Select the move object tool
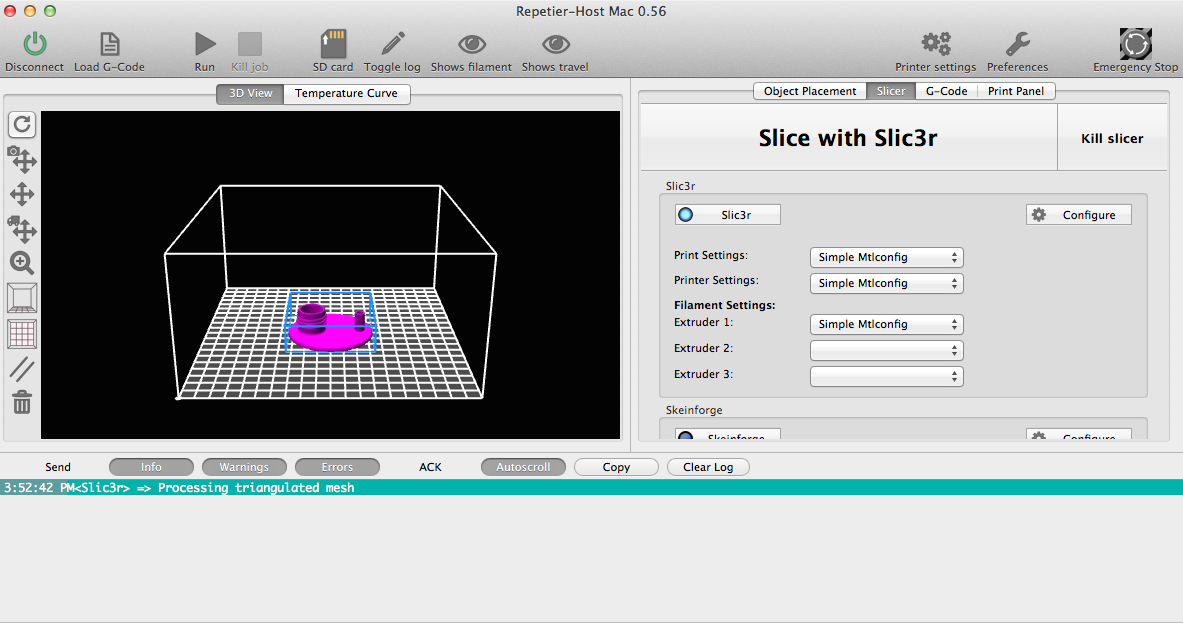Image resolution: width=1183 pixels, height=623 pixels. pos(22,229)
